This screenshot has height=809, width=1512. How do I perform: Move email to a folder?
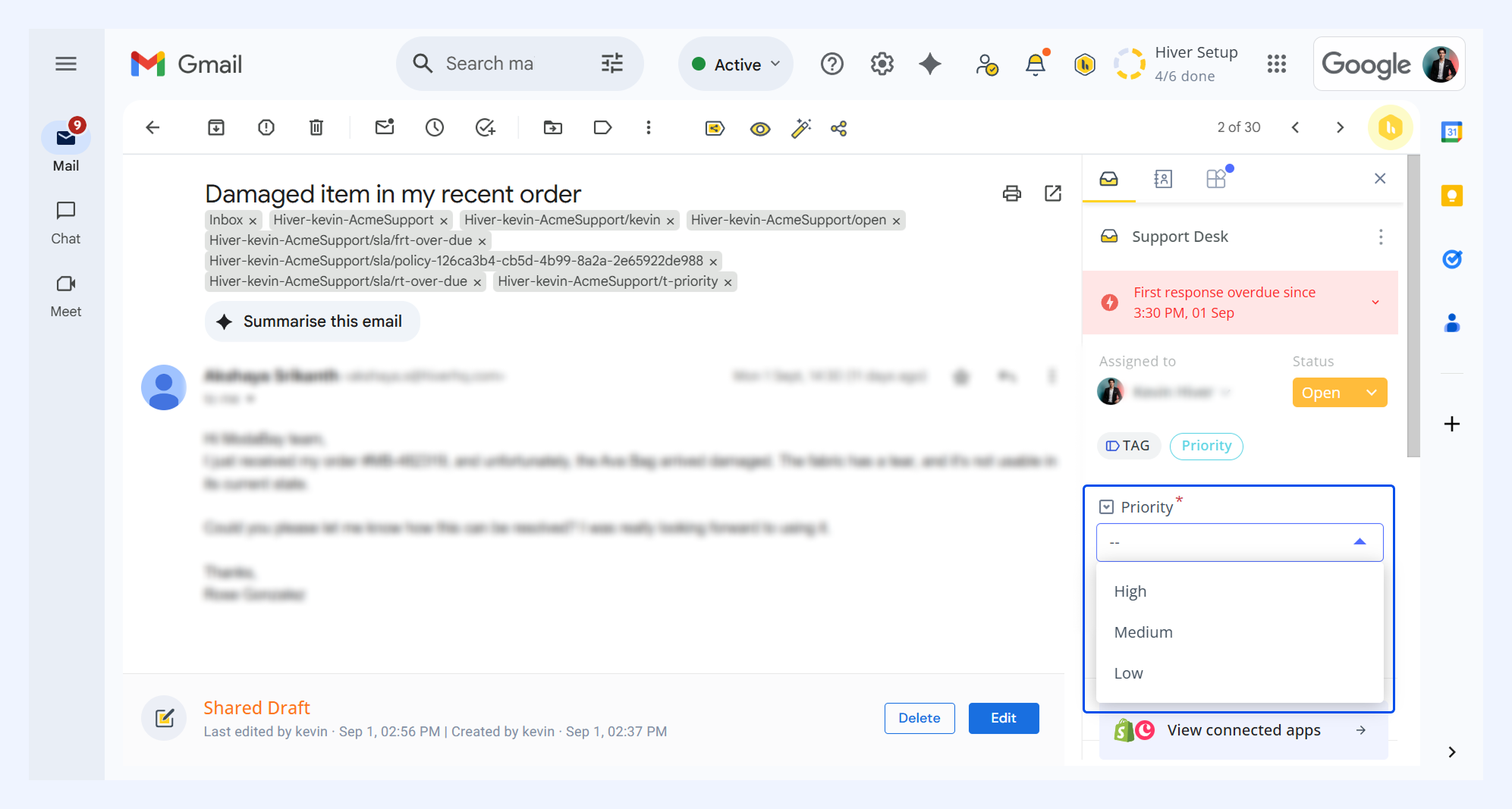[x=553, y=127]
